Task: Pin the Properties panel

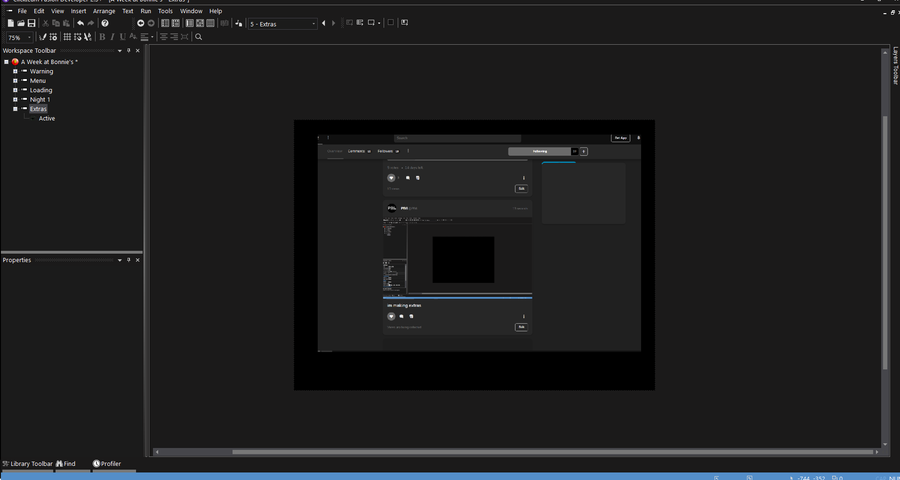Action: (129, 260)
